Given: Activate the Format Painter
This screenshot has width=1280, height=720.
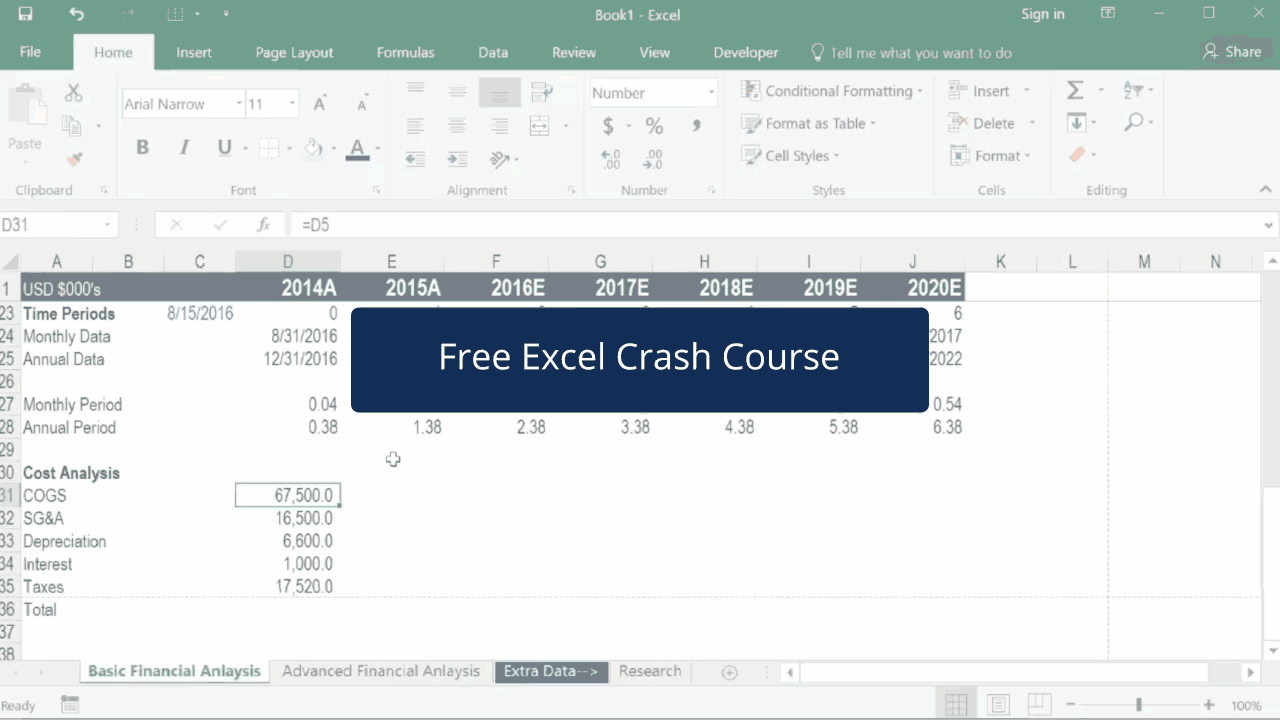Looking at the screenshot, I should (x=74, y=159).
